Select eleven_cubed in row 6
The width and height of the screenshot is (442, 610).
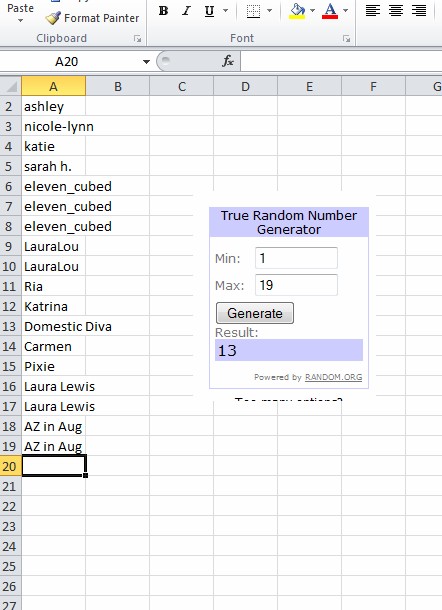53,186
